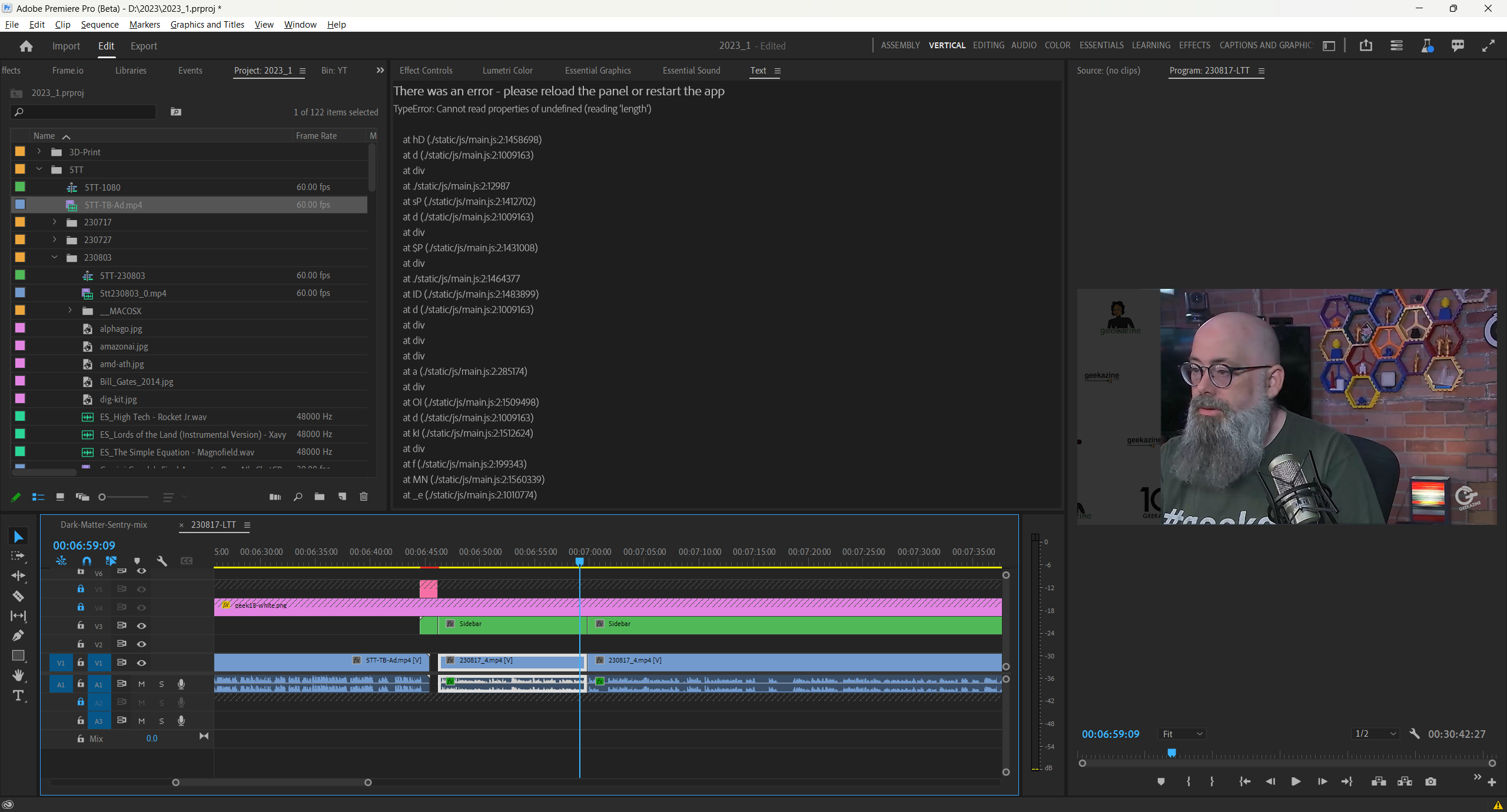Click the trash icon to delete selected item

(364, 497)
